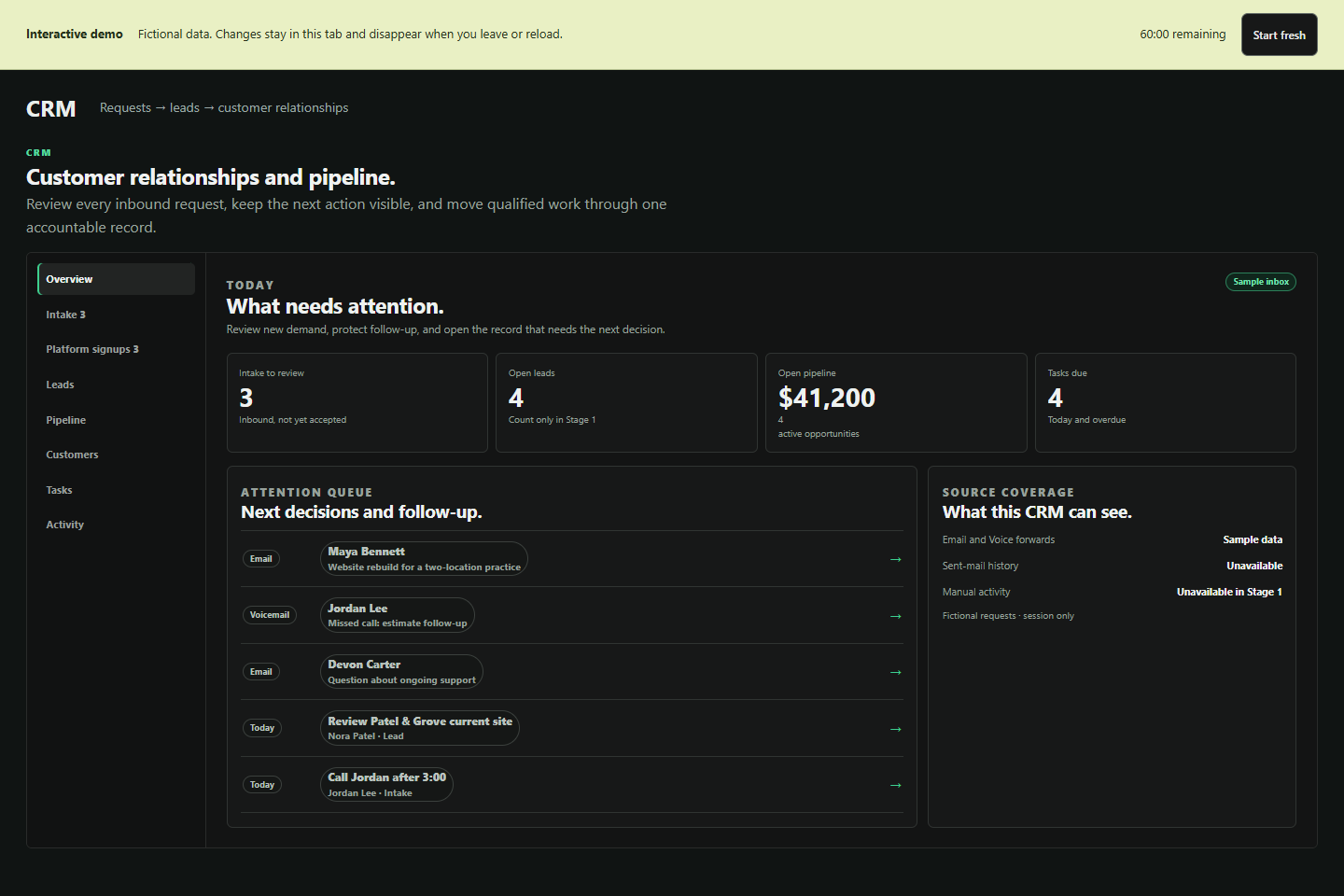
Task: Open the Pipeline tab
Action: 116,420
